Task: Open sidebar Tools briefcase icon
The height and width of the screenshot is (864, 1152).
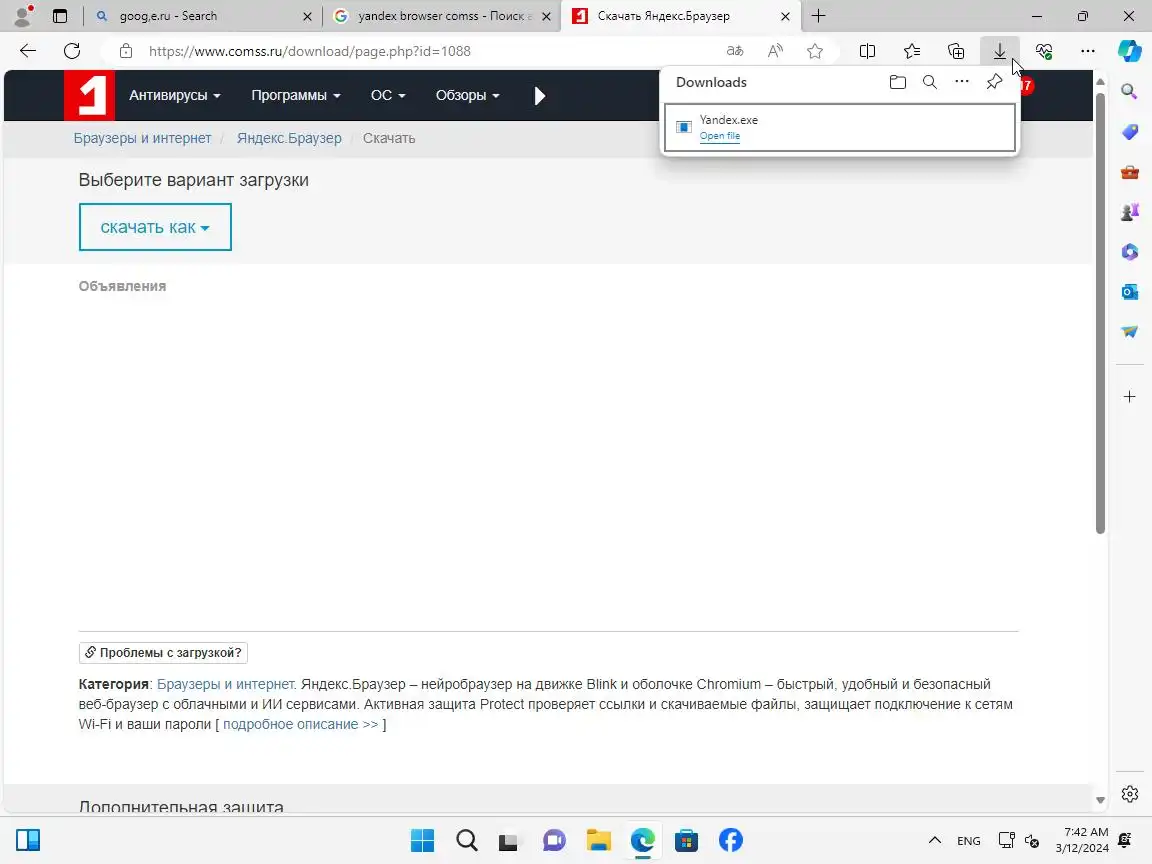Action: coord(1130,172)
